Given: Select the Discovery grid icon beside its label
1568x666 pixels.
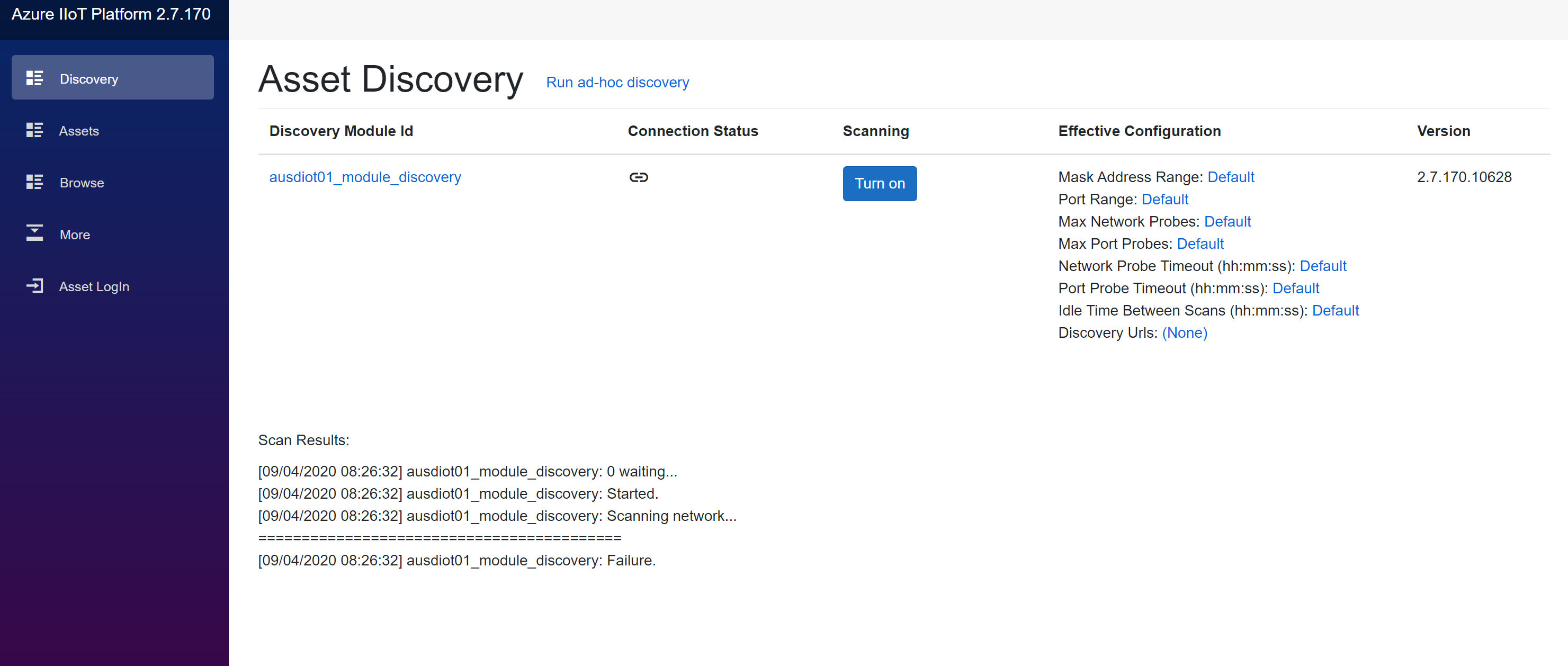Looking at the screenshot, I should click(x=35, y=77).
